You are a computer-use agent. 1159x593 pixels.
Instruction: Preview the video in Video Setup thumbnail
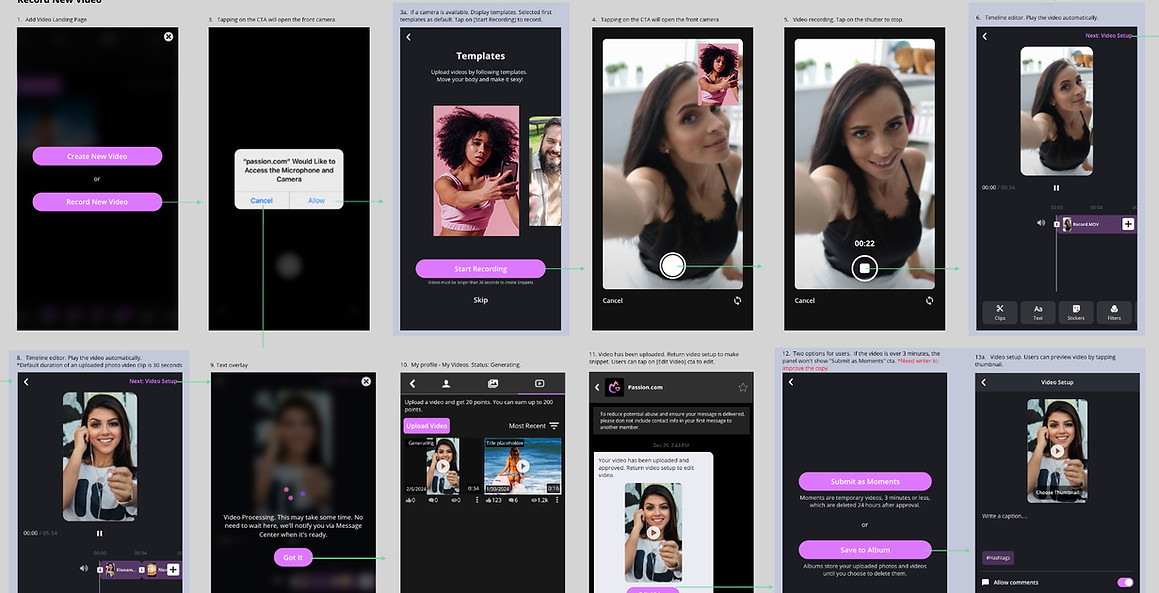point(1057,450)
